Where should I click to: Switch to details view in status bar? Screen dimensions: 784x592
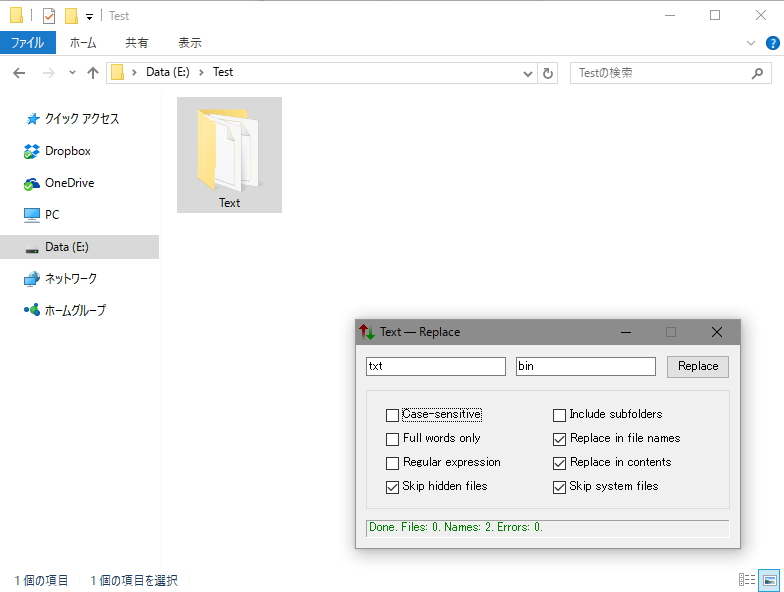pyautogui.click(x=747, y=580)
